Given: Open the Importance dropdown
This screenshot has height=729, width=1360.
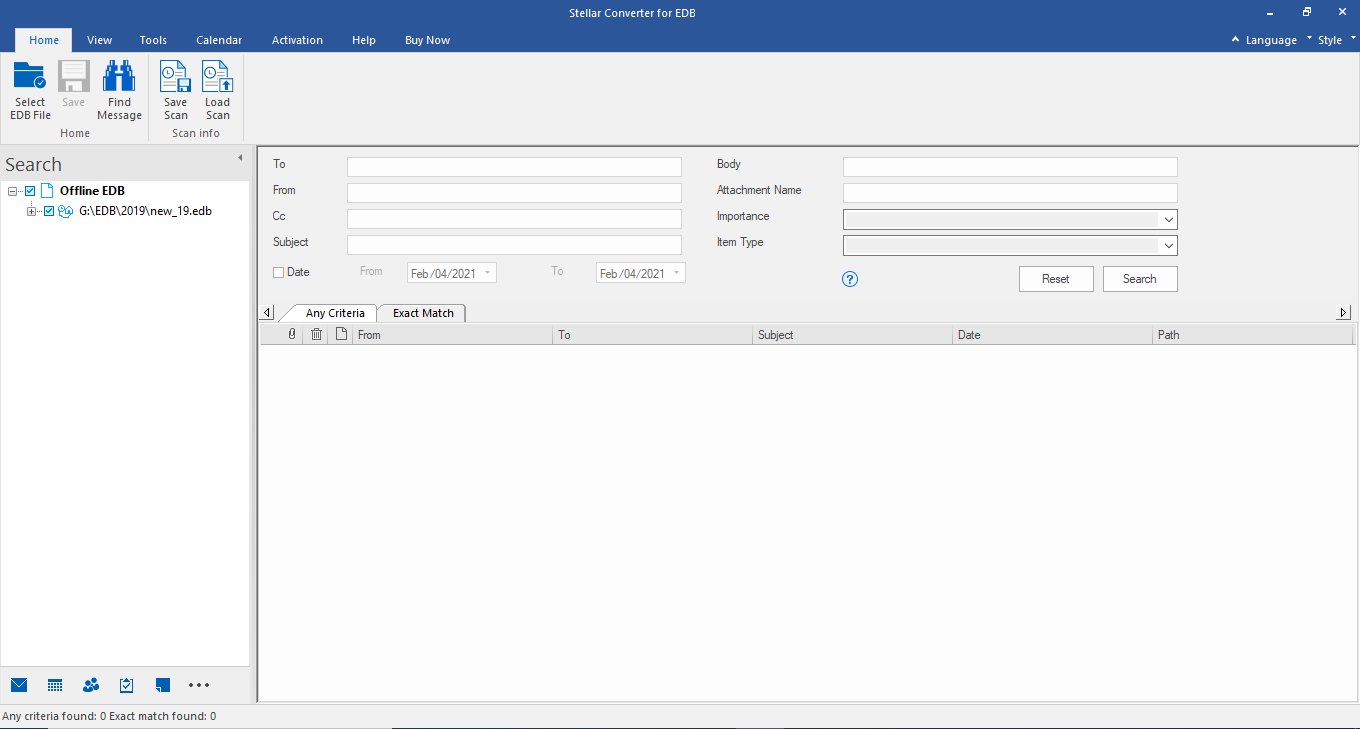Looking at the screenshot, I should pos(1168,220).
